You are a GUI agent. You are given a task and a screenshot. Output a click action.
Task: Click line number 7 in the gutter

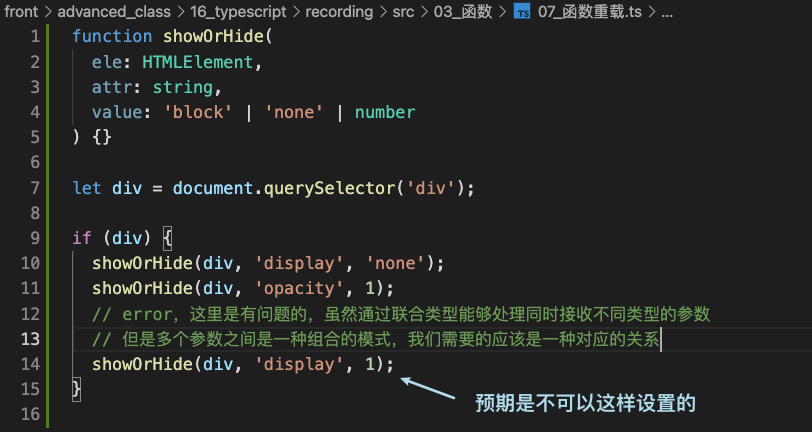(35, 188)
